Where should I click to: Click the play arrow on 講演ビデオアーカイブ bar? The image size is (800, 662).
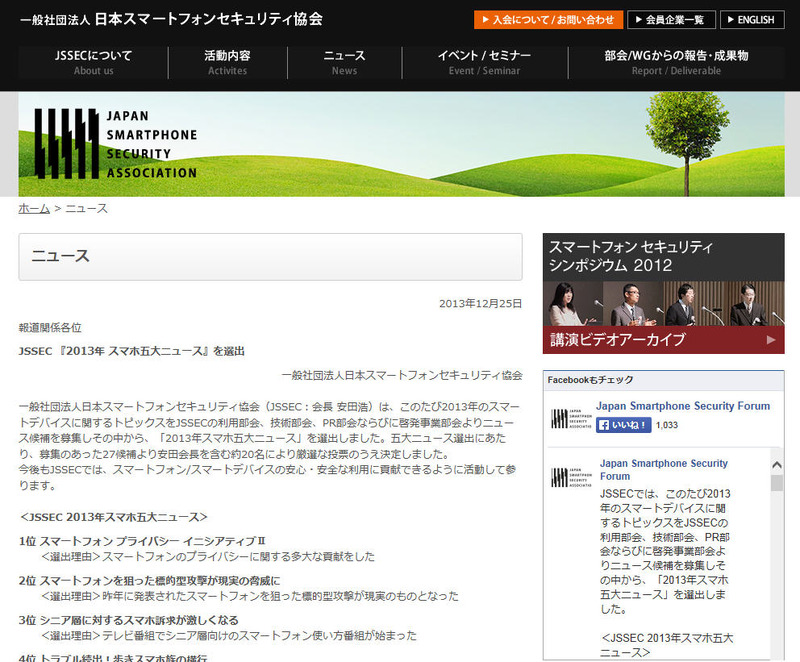[x=771, y=340]
